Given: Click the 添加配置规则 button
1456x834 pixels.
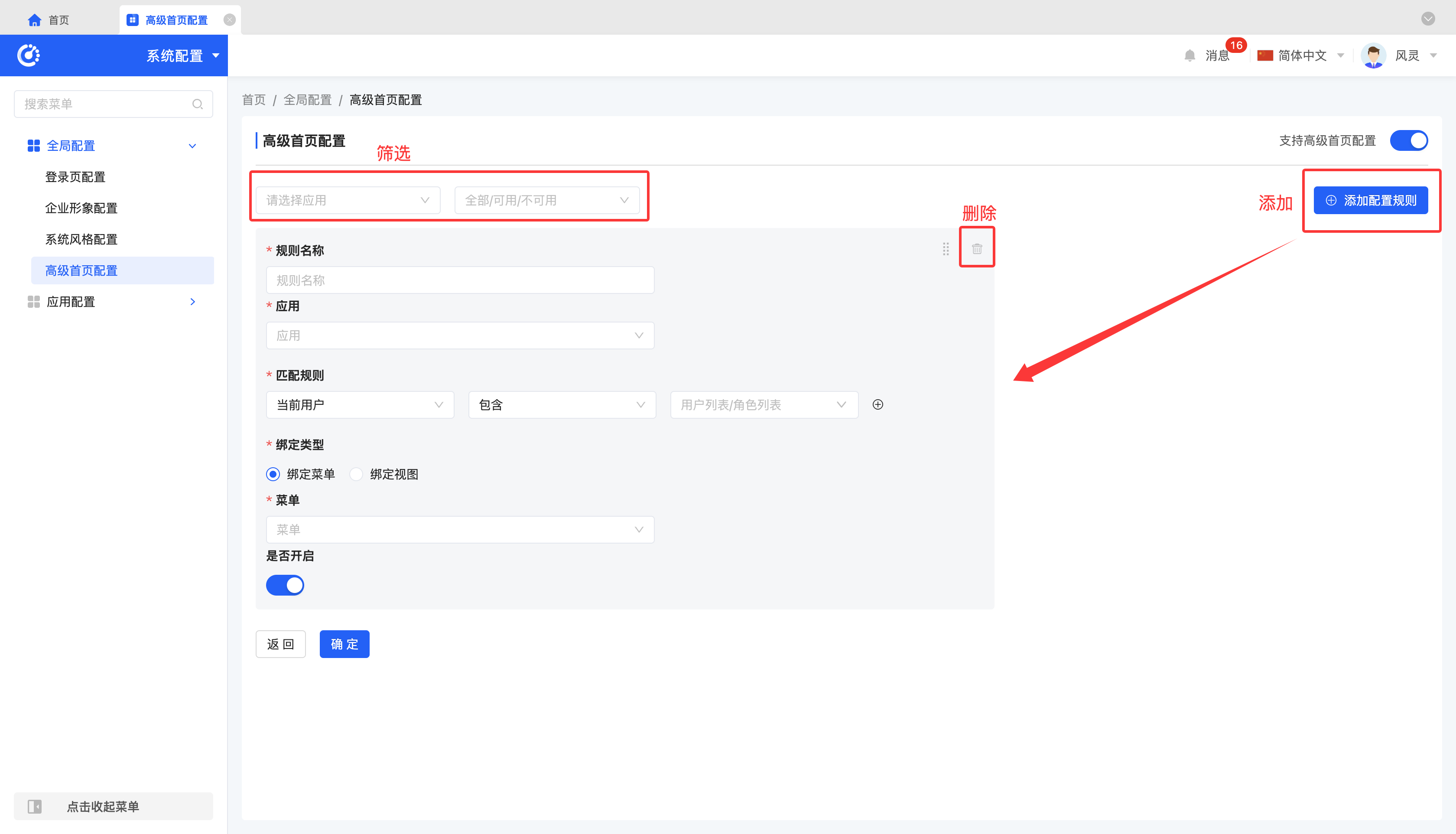Looking at the screenshot, I should (1370, 200).
